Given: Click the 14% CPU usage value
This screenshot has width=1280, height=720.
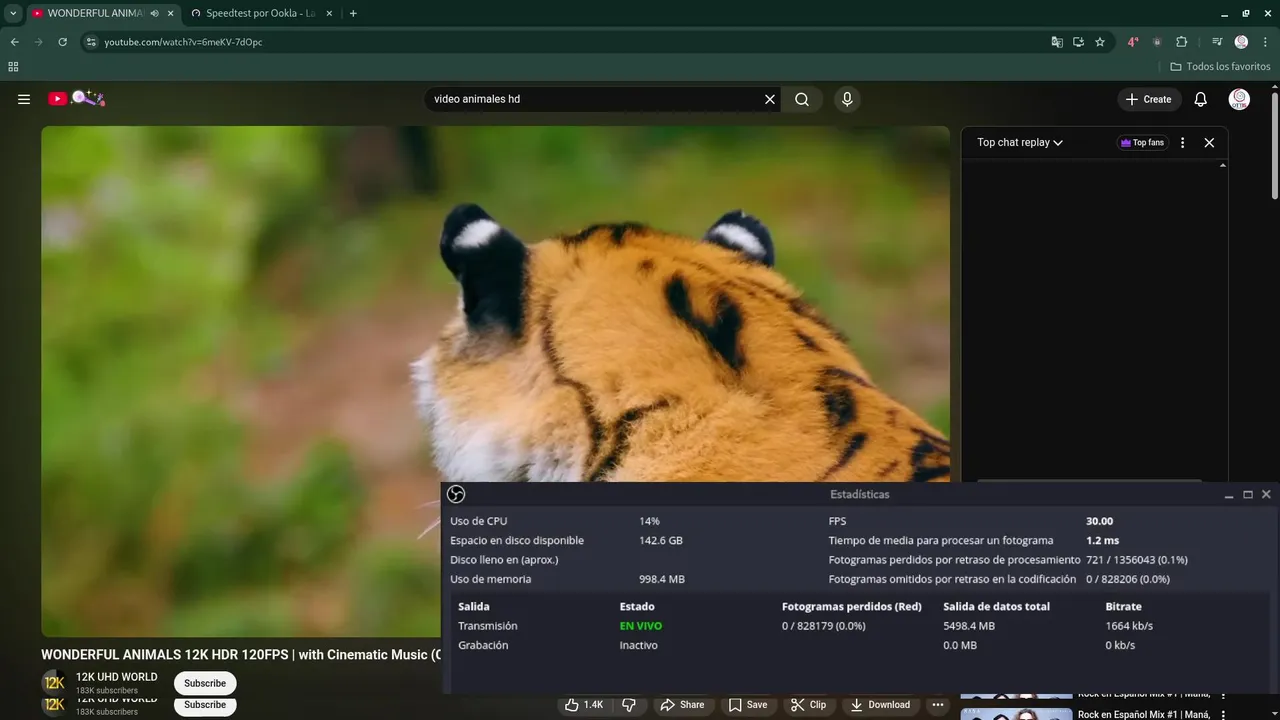Looking at the screenshot, I should coord(649,521).
